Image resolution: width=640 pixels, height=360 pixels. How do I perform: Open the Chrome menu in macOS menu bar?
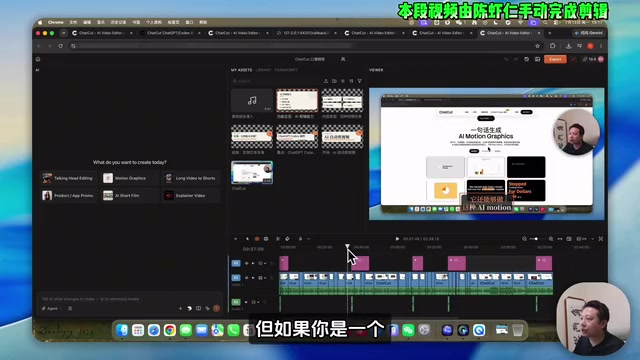pos(56,22)
